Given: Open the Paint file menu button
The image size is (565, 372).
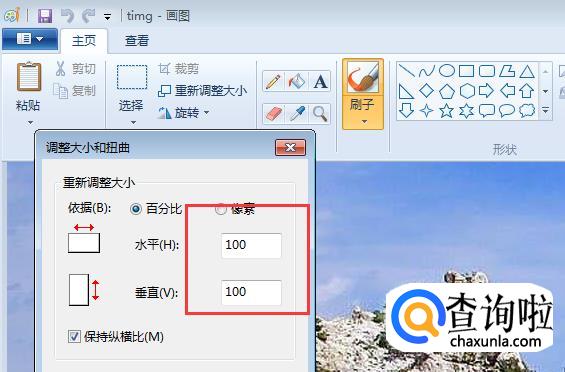Looking at the screenshot, I should (x=30, y=39).
